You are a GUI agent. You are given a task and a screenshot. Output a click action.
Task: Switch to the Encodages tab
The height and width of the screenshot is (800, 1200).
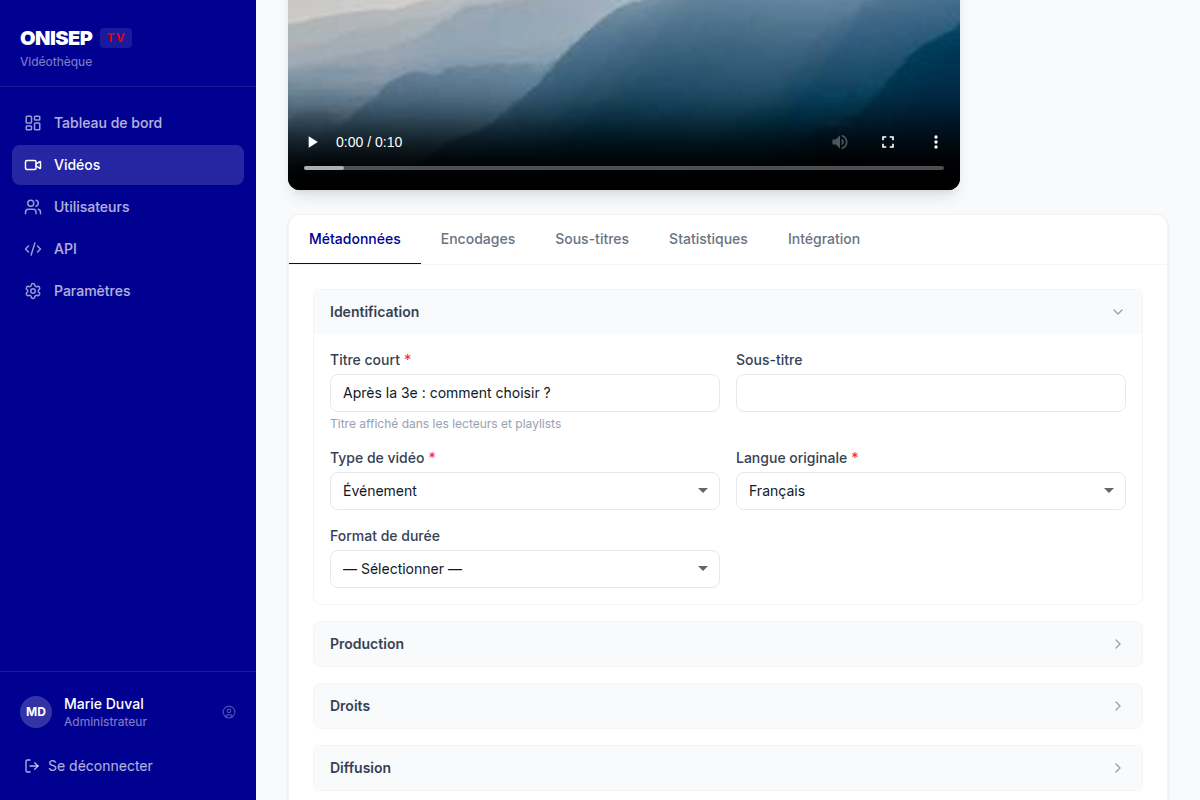pyautogui.click(x=478, y=239)
